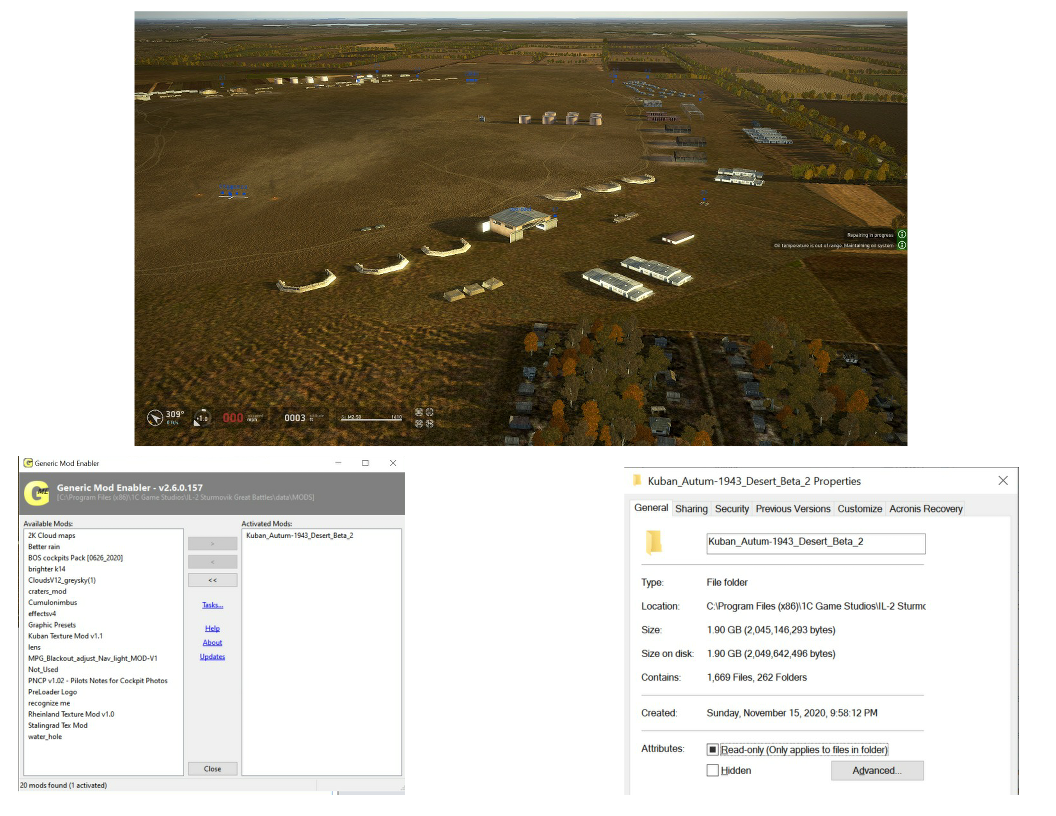Select "Rheinland Texture Mod v1.0"
This screenshot has width=1056, height=816.
(71, 714)
